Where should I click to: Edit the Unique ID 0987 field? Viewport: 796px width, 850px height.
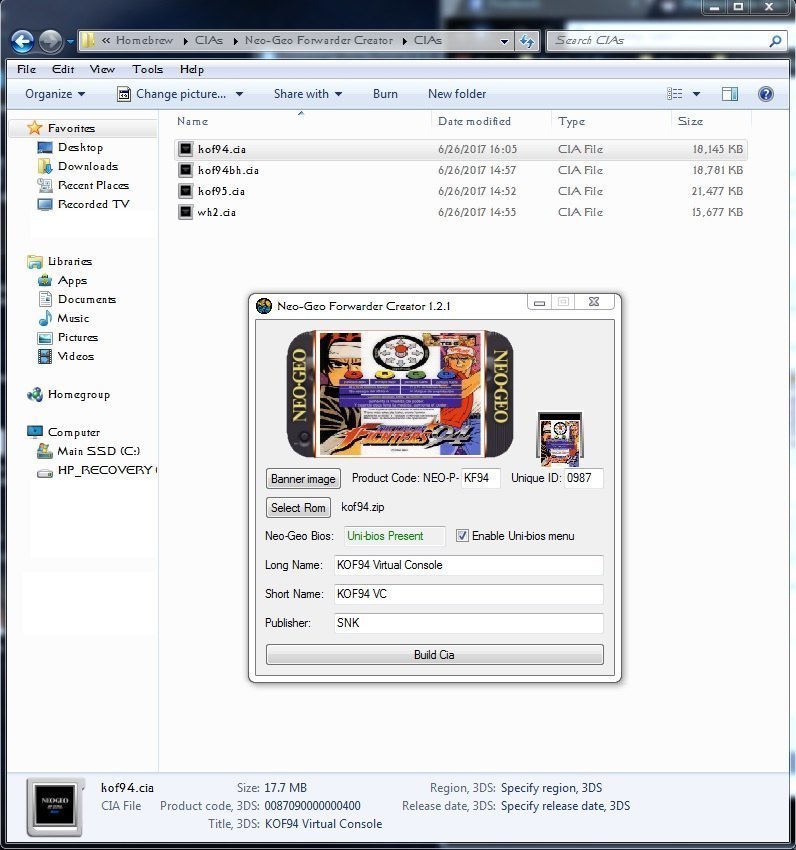click(583, 478)
